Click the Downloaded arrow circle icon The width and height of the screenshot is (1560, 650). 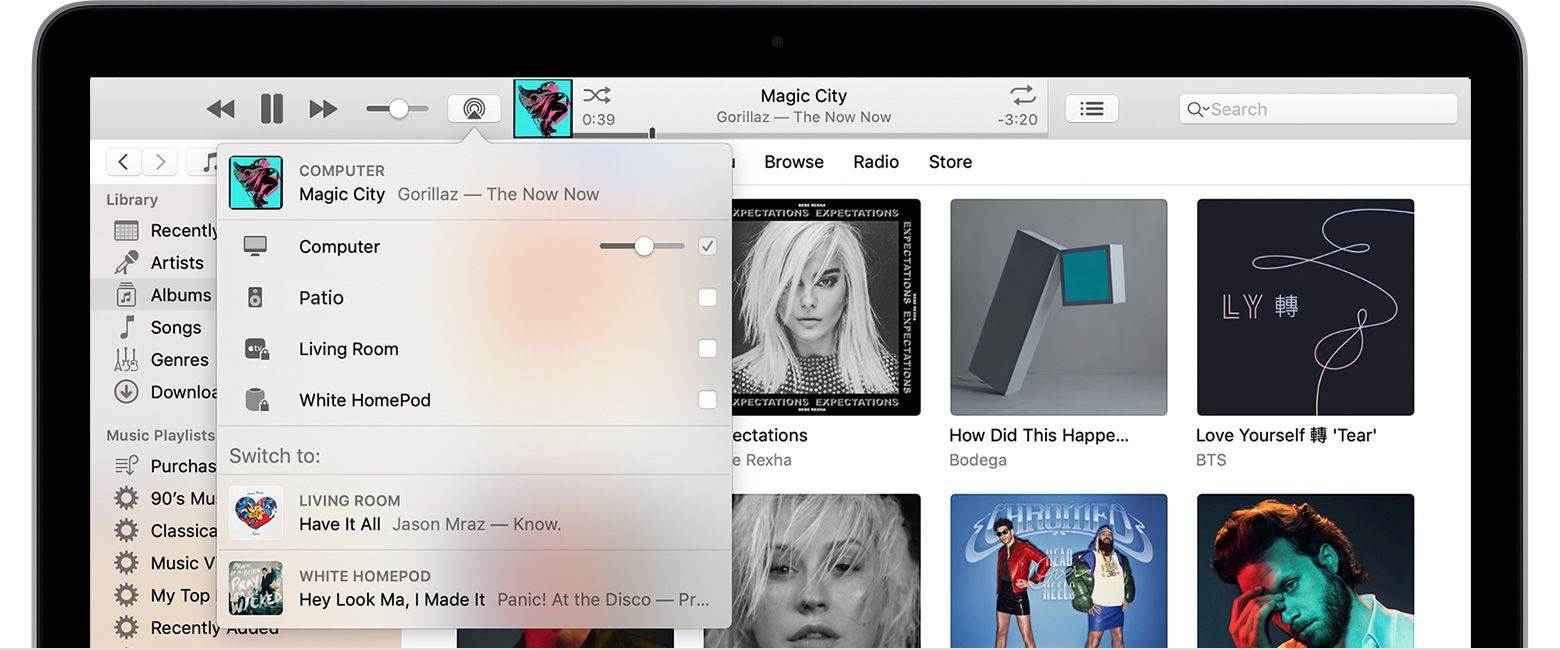126,392
